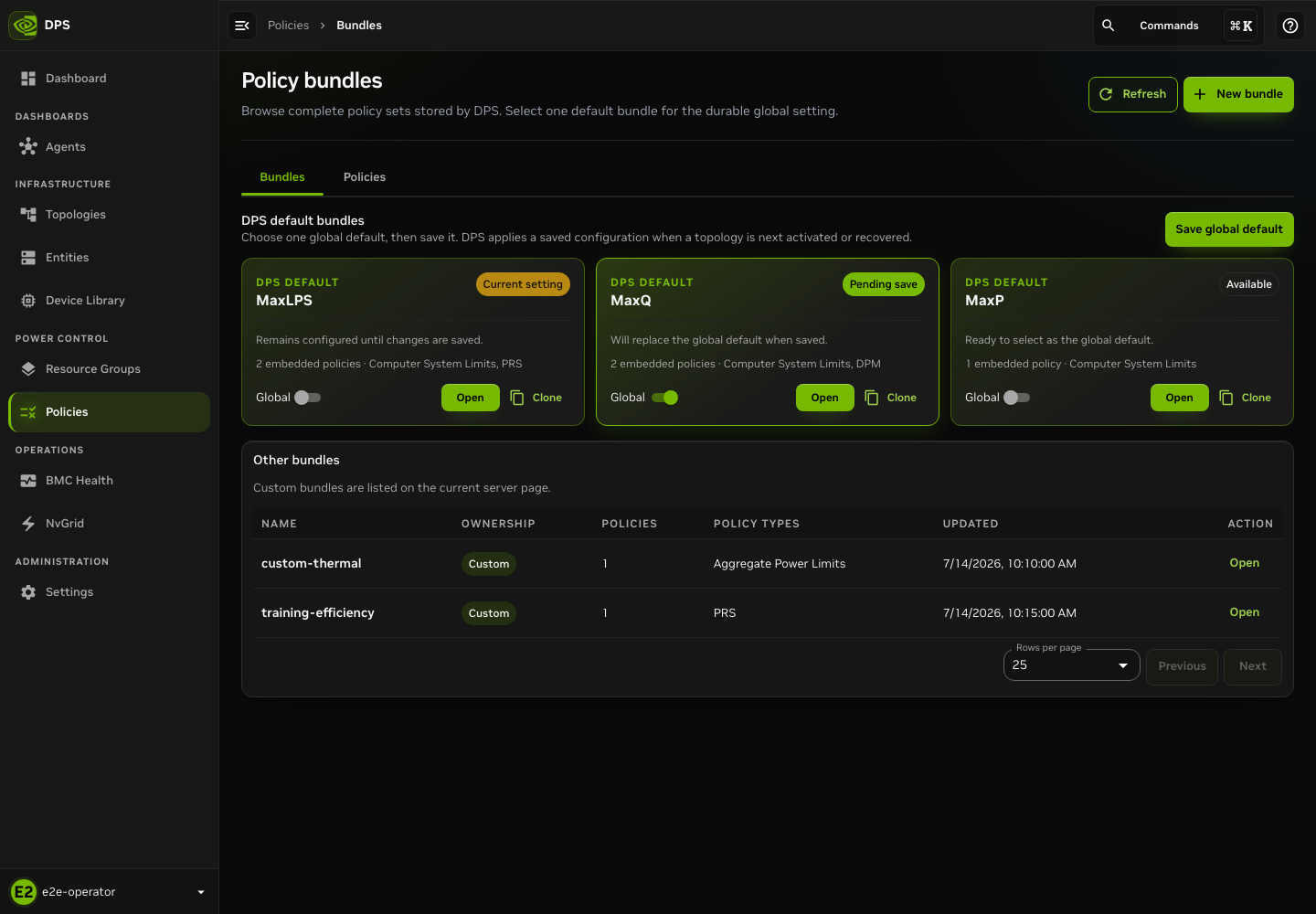The image size is (1316, 914).
Task: Open the custom-thermal bundle link
Action: coord(1245,563)
